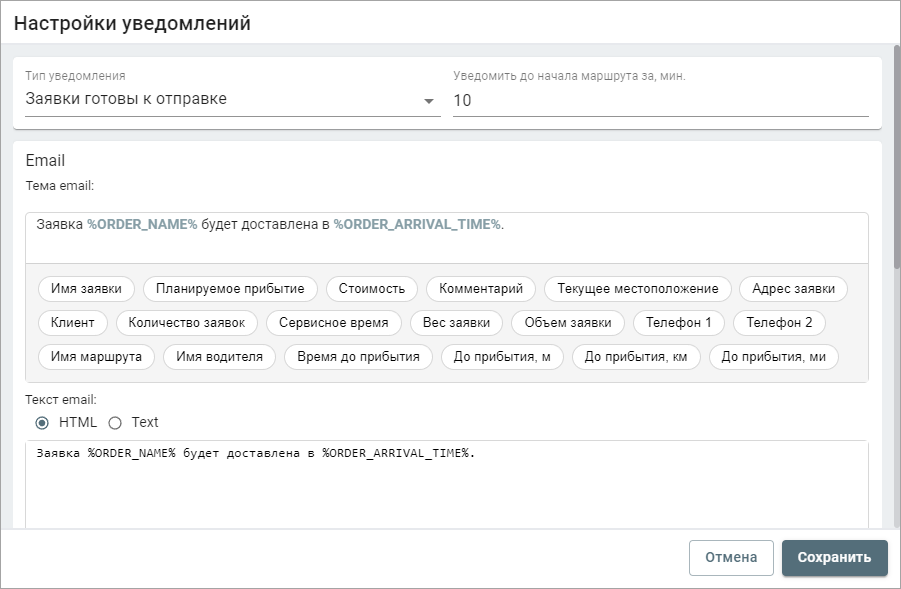Image resolution: width=901 pixels, height=589 pixels.
Task: Click the dialog vertical scrollbar
Action: click(897, 156)
